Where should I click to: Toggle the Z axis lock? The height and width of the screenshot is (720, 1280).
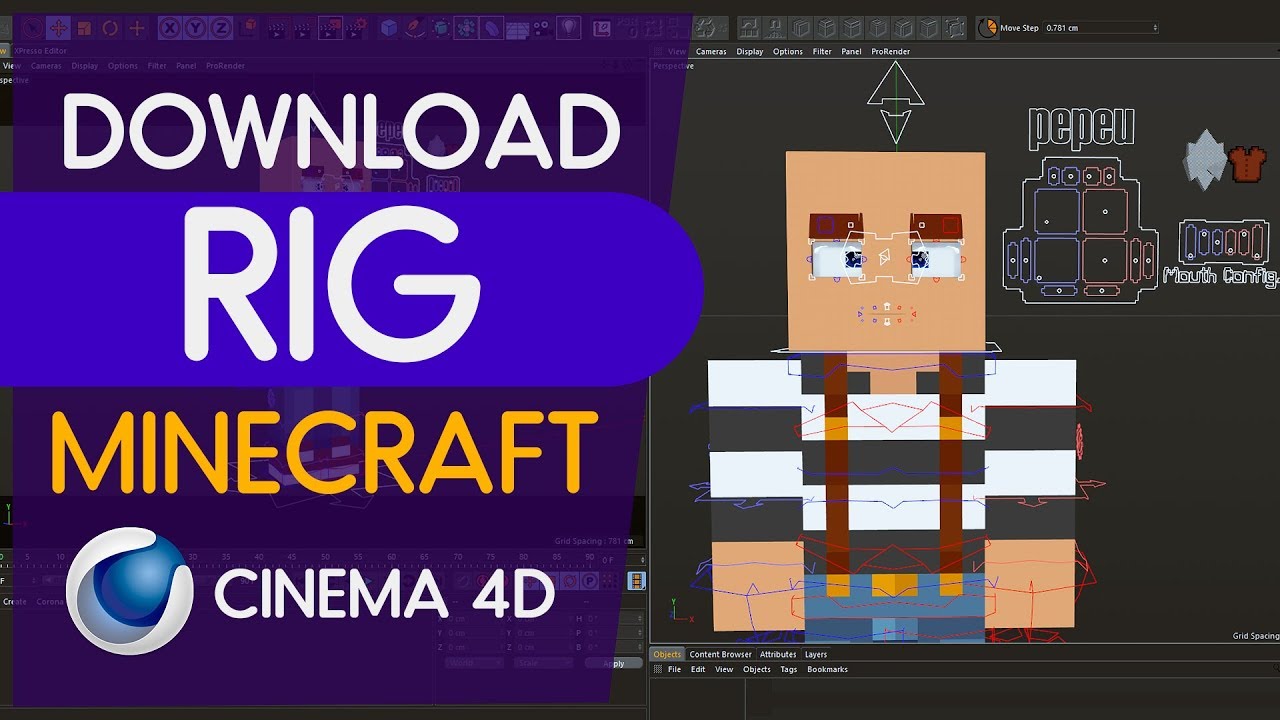pos(220,28)
